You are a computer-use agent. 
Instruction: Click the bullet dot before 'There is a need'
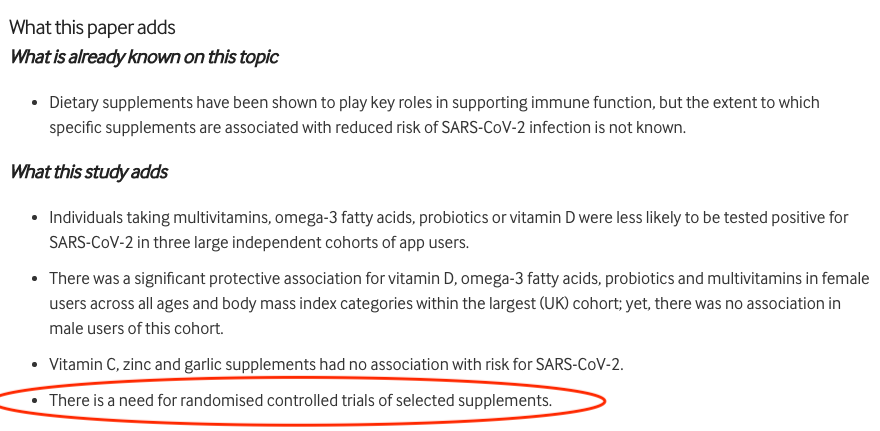pyautogui.click(x=35, y=401)
